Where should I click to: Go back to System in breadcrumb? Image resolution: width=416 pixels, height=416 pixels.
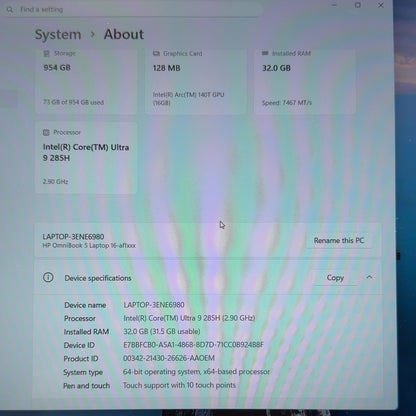click(x=58, y=35)
